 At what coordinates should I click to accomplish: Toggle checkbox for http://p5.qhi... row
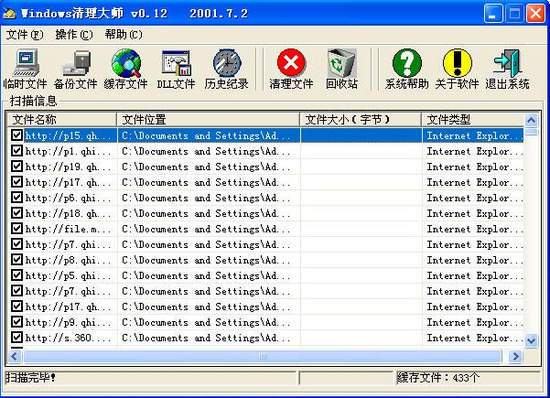click(x=17, y=275)
